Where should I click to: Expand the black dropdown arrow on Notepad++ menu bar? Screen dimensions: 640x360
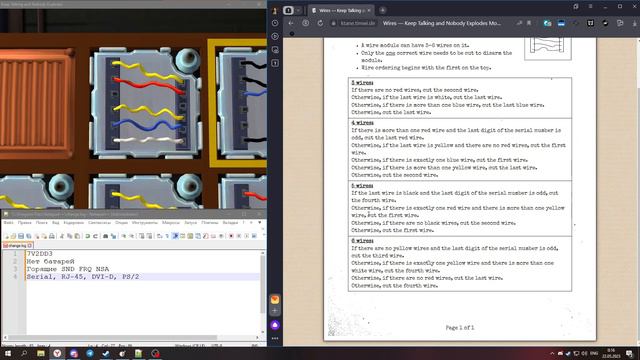click(x=260, y=223)
